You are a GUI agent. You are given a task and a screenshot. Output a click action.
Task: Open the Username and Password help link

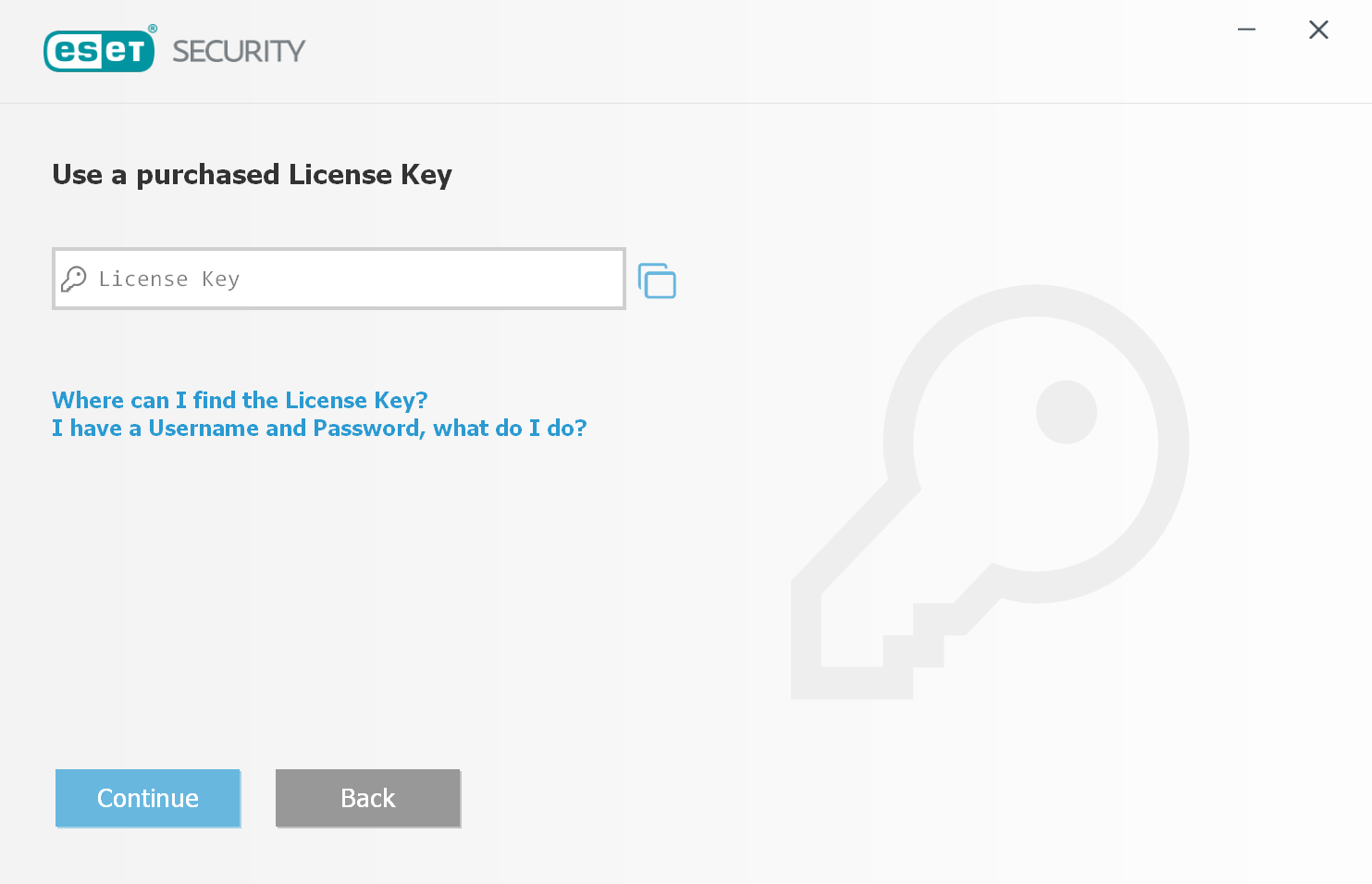coord(319,428)
